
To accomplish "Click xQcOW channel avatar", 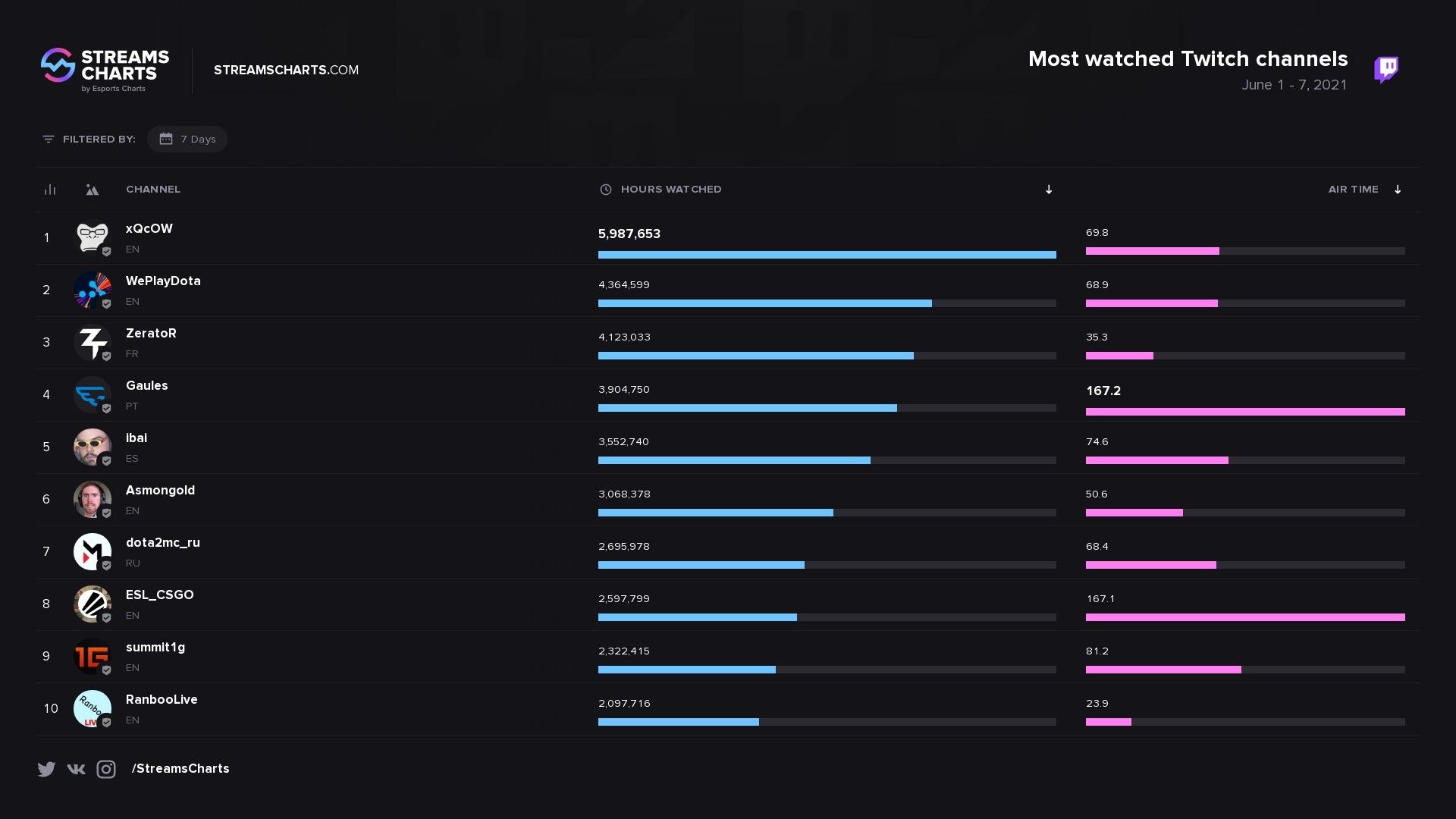I will tap(93, 237).
